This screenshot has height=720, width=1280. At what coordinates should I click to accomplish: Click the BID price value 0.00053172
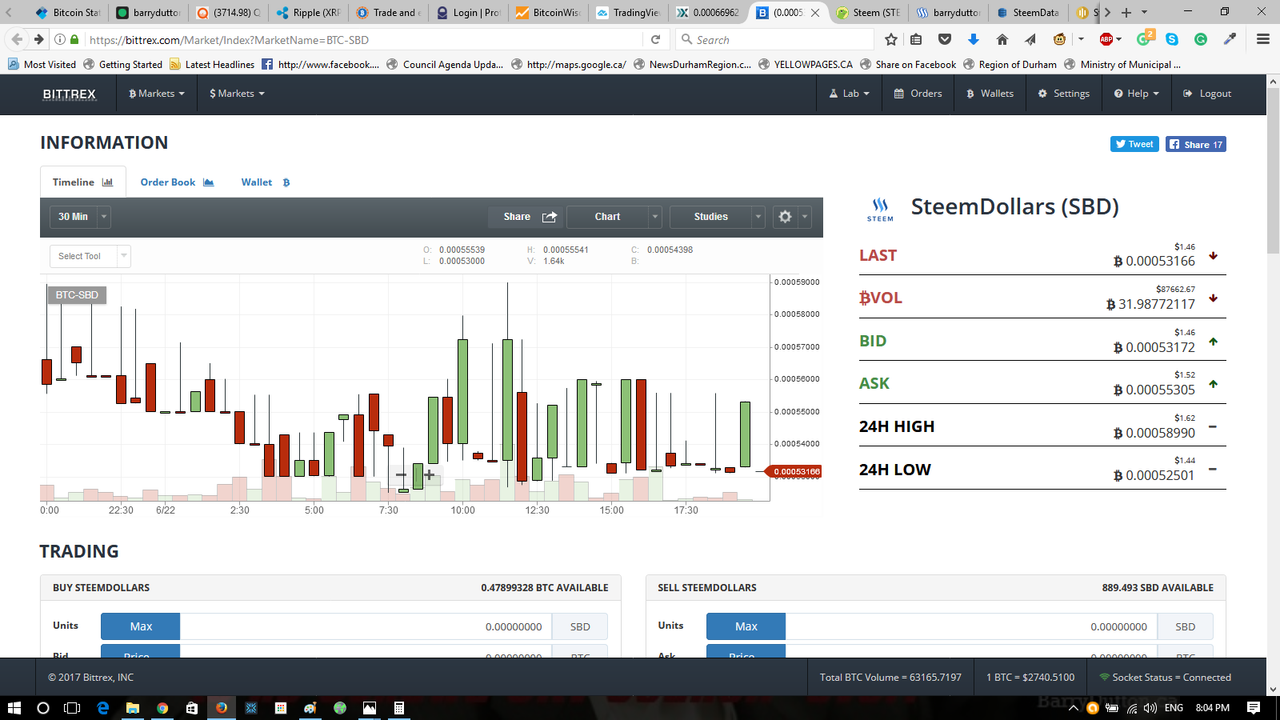click(1154, 347)
